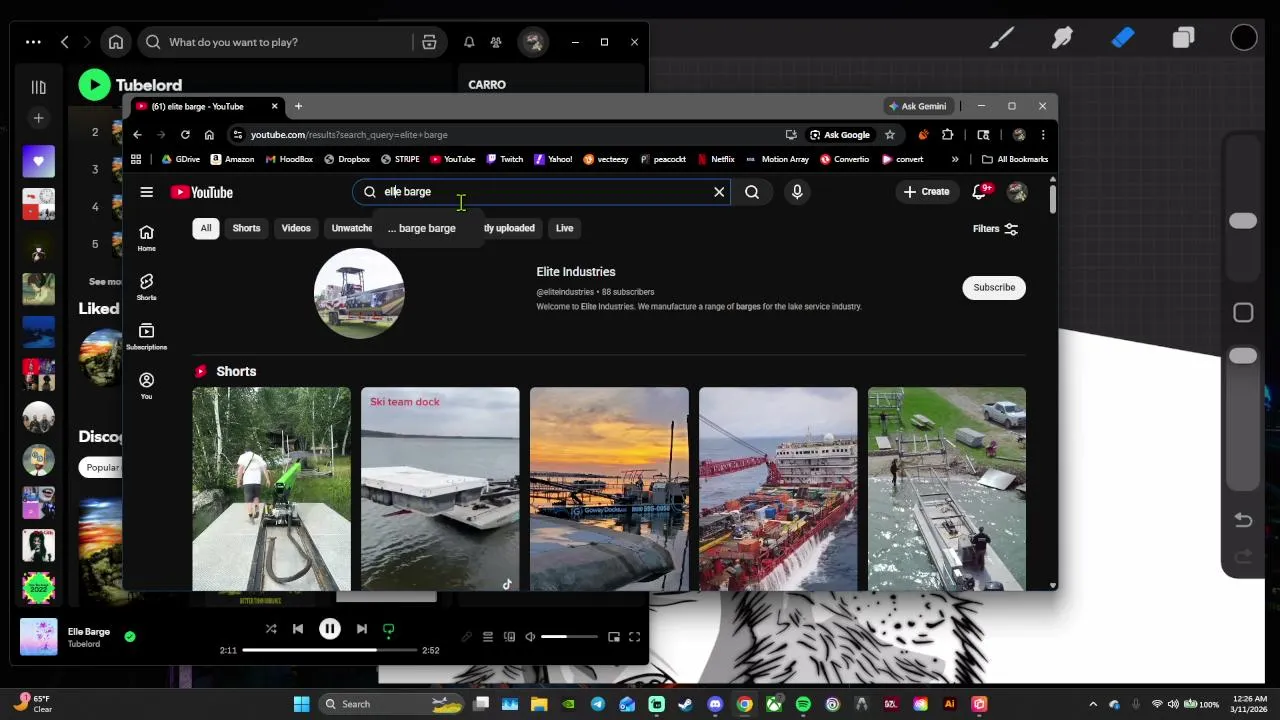Image resolution: width=1280 pixels, height=720 pixels.
Task: Open YouTube search Filters
Action: click(995, 229)
